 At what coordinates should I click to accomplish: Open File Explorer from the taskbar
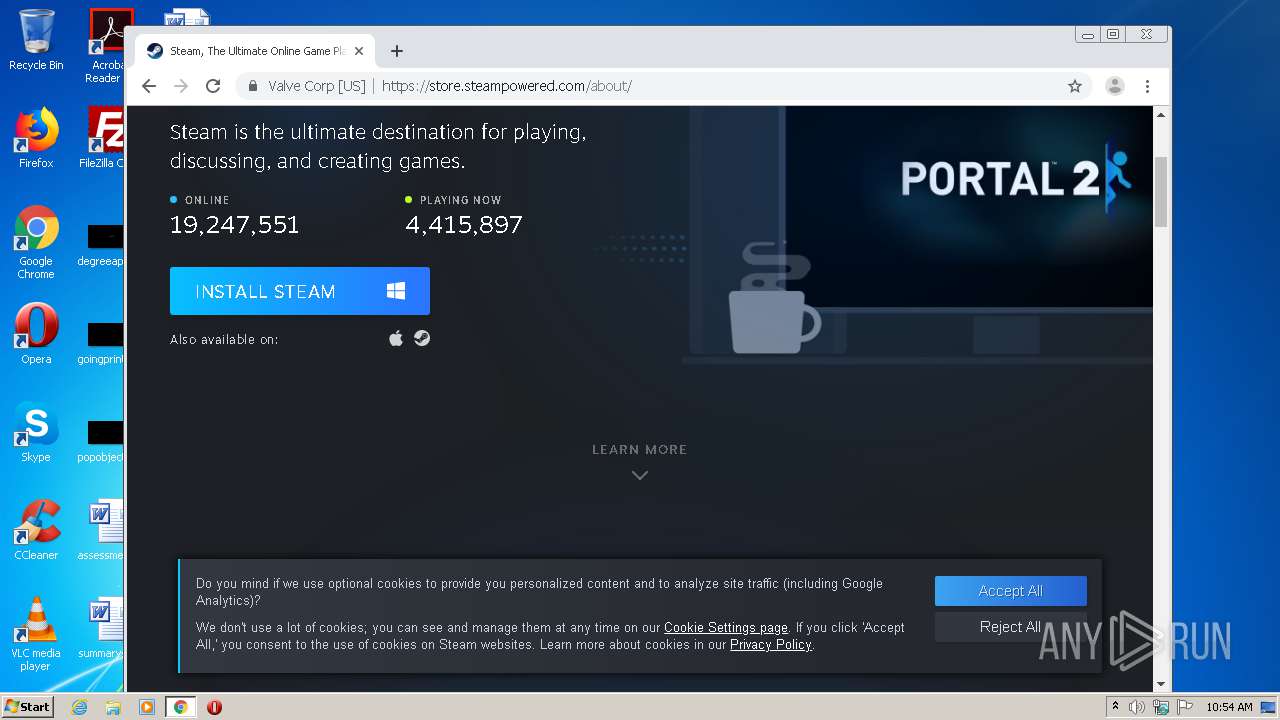click(113, 707)
